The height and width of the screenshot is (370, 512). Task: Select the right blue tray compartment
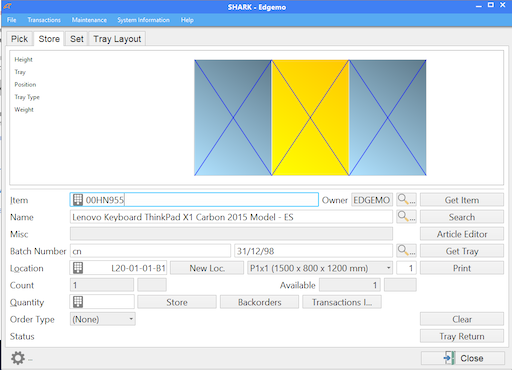[x=388, y=118]
